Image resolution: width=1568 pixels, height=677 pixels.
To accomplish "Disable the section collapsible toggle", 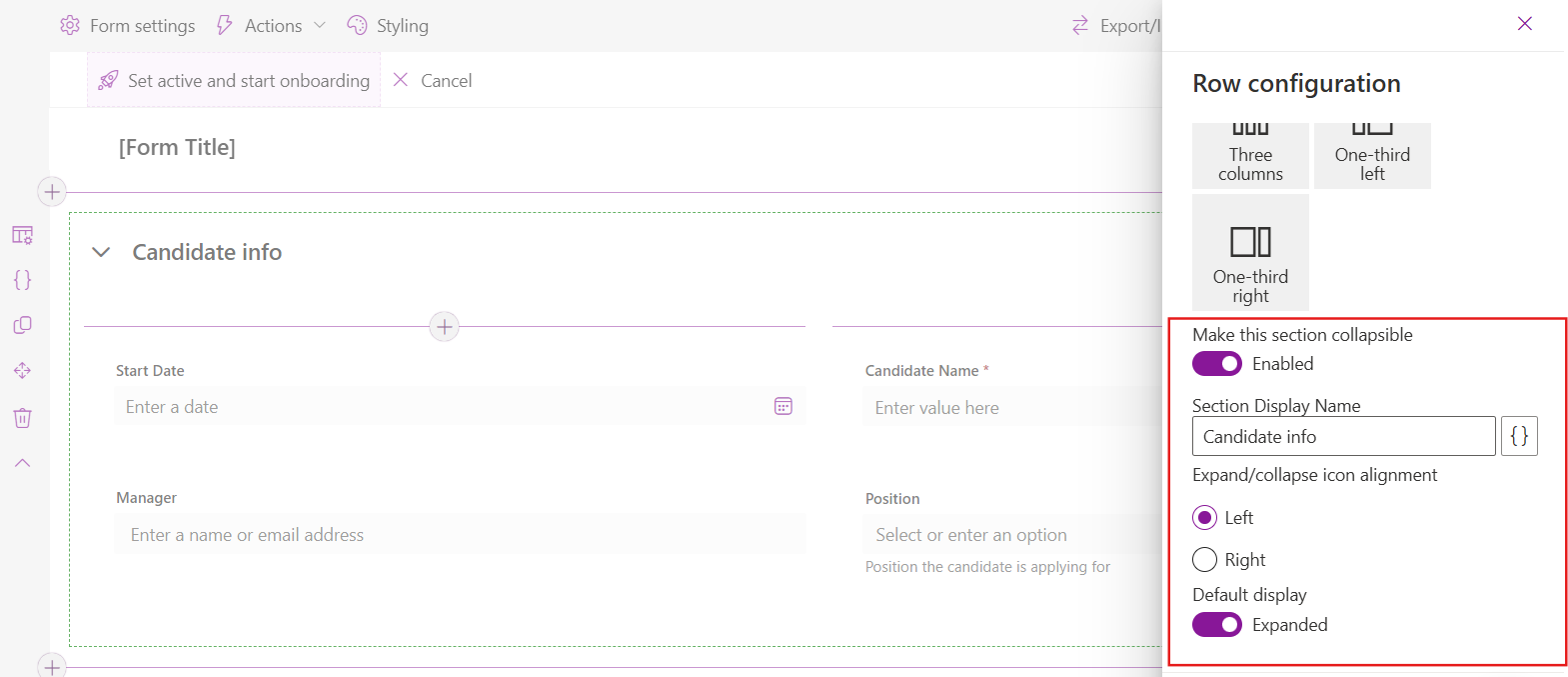I will click(1216, 364).
